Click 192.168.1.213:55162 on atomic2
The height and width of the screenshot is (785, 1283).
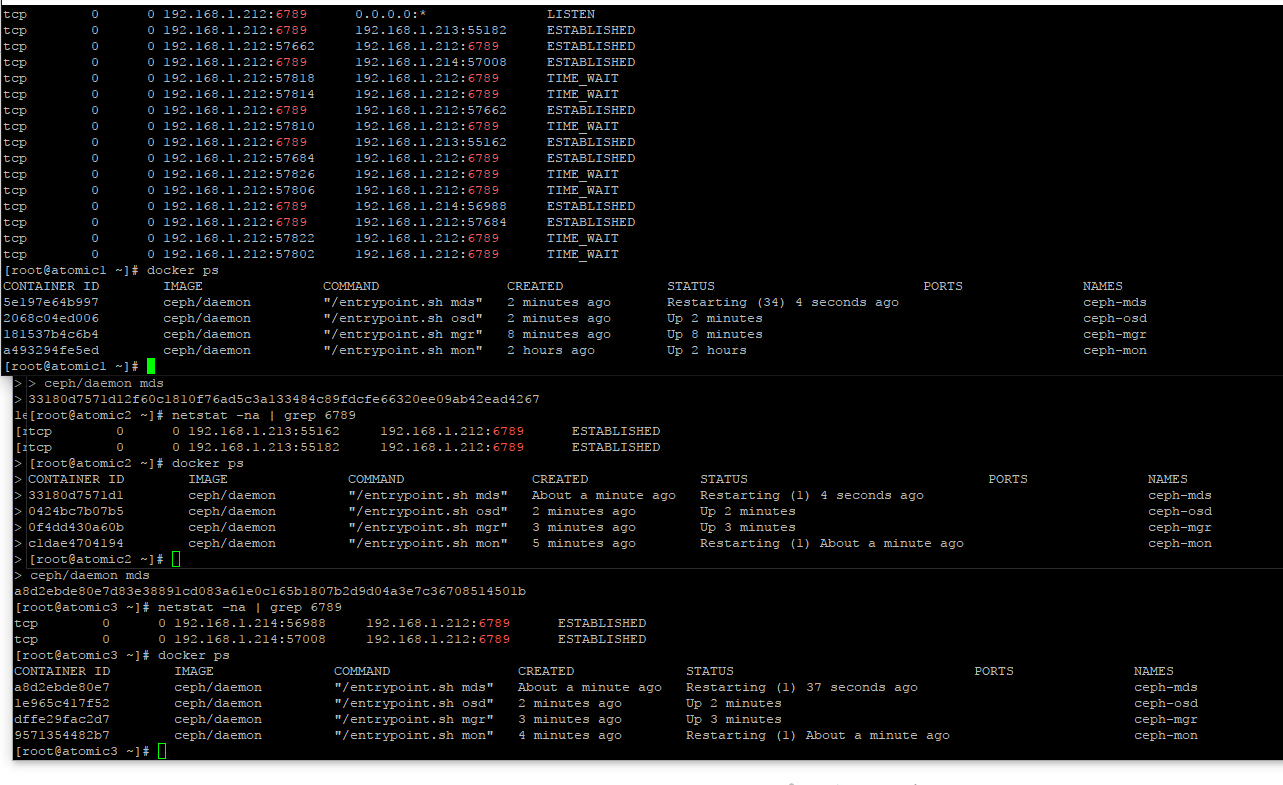(264, 431)
